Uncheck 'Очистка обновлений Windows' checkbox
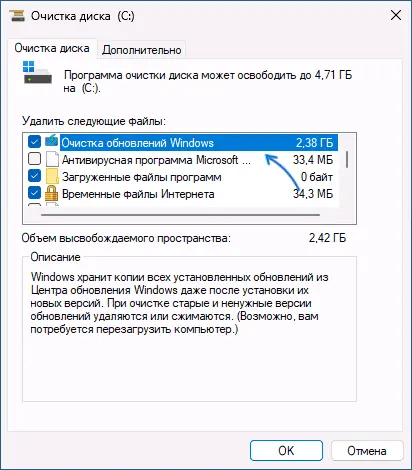 pos(34,142)
